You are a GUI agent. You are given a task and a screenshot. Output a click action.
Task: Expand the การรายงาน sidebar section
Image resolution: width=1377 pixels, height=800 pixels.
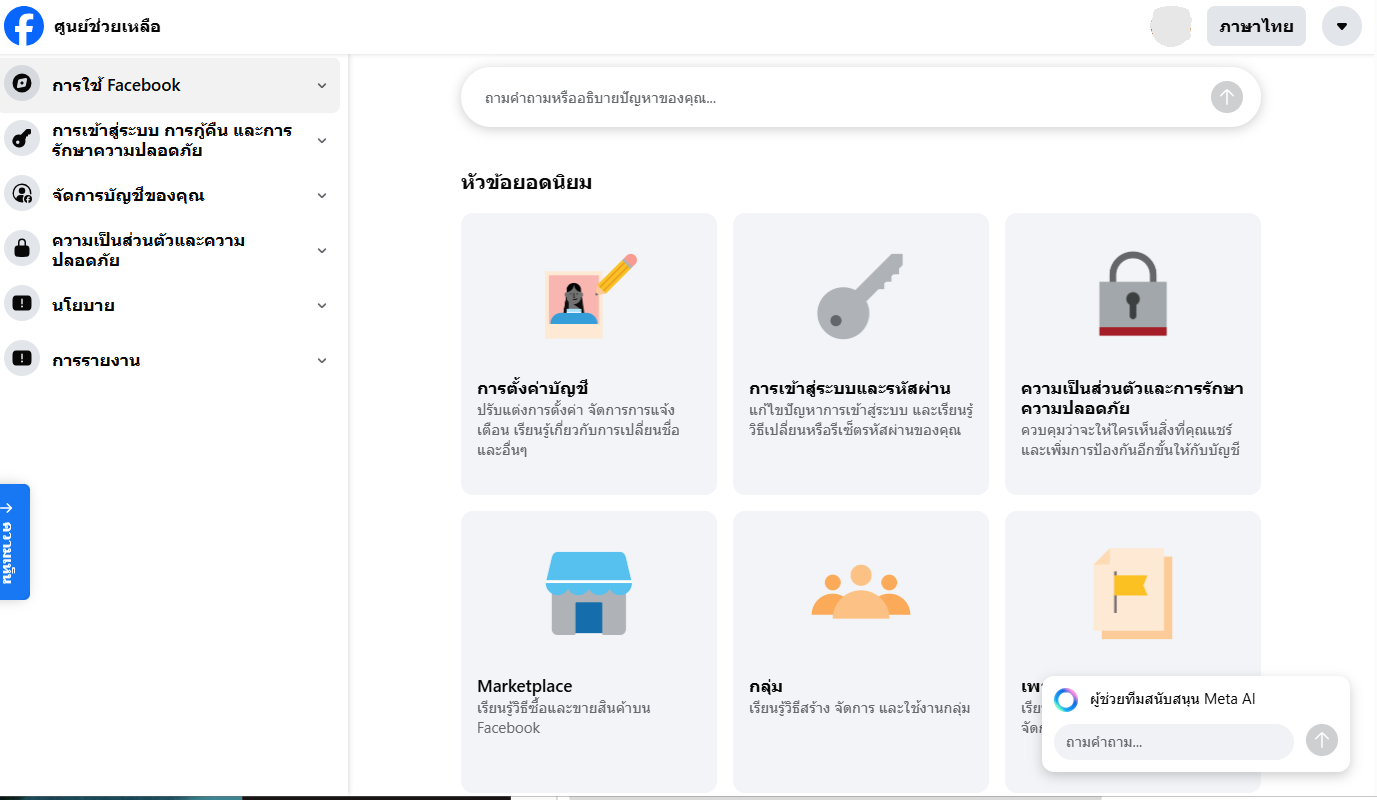point(322,360)
